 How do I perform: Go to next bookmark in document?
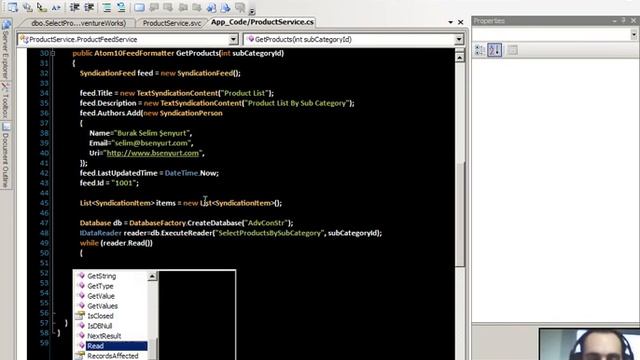[225, 7]
